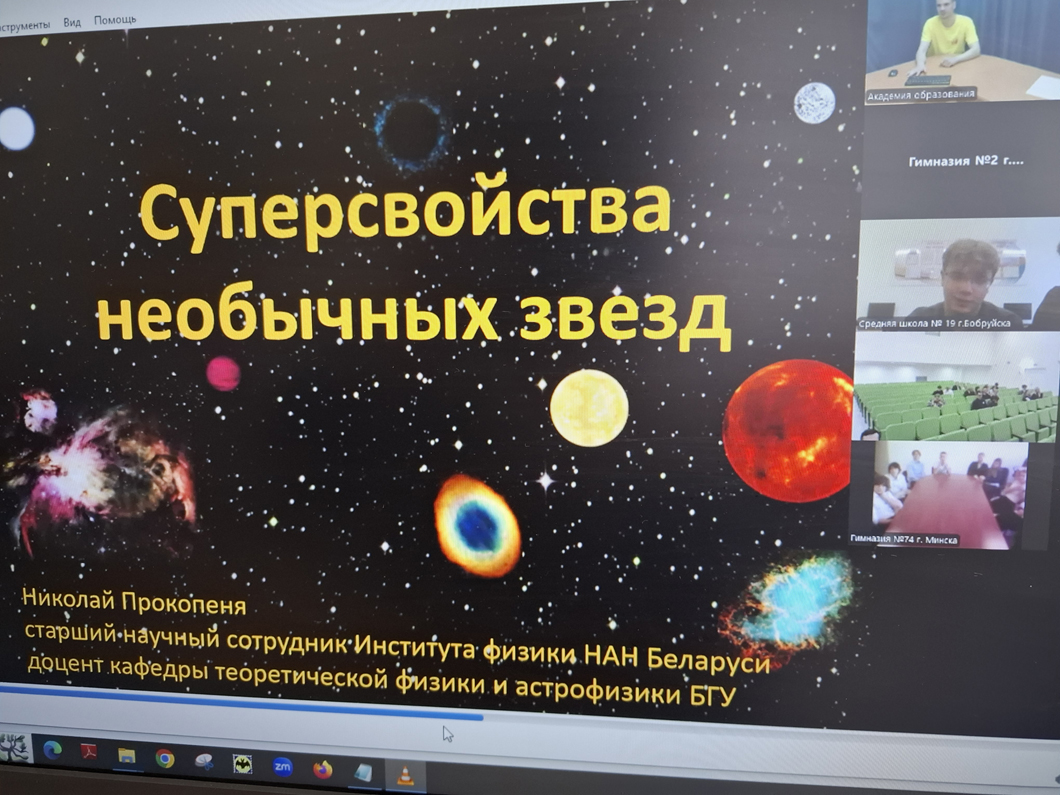Launch Adobe Acrobat from the taskbar
Image resolution: width=1060 pixels, height=795 pixels.
[89, 753]
